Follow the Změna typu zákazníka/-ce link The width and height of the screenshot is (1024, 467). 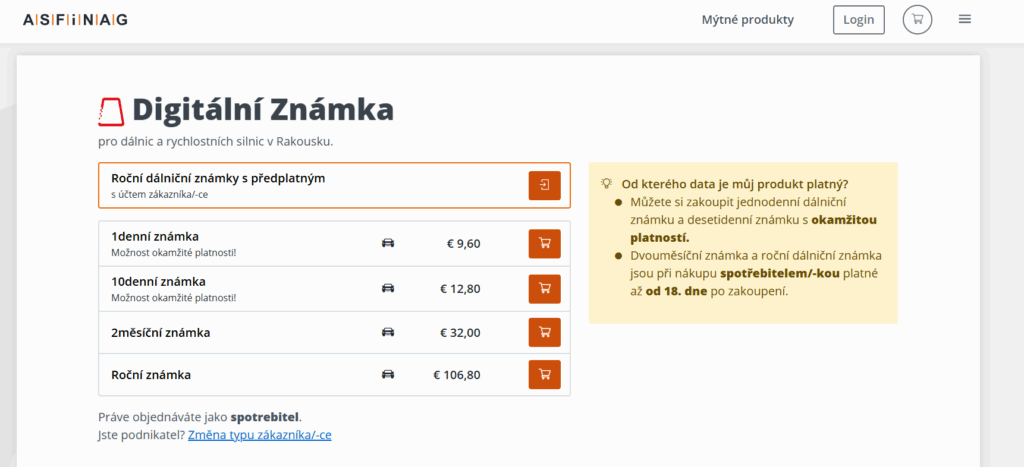(259, 435)
